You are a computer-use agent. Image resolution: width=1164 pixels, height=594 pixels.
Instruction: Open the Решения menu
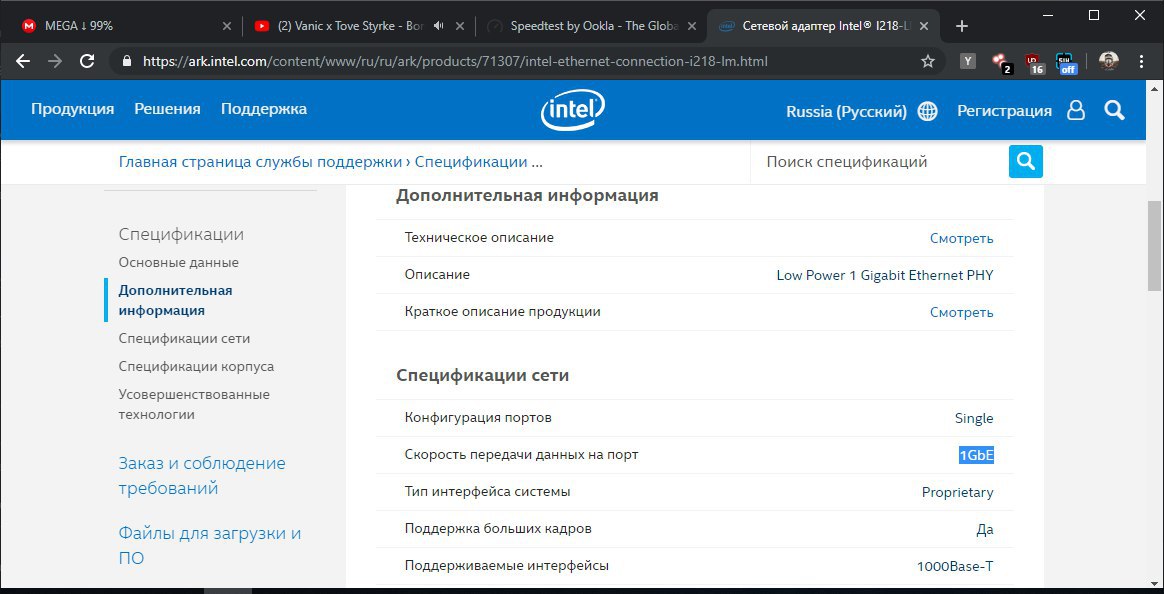click(x=167, y=109)
